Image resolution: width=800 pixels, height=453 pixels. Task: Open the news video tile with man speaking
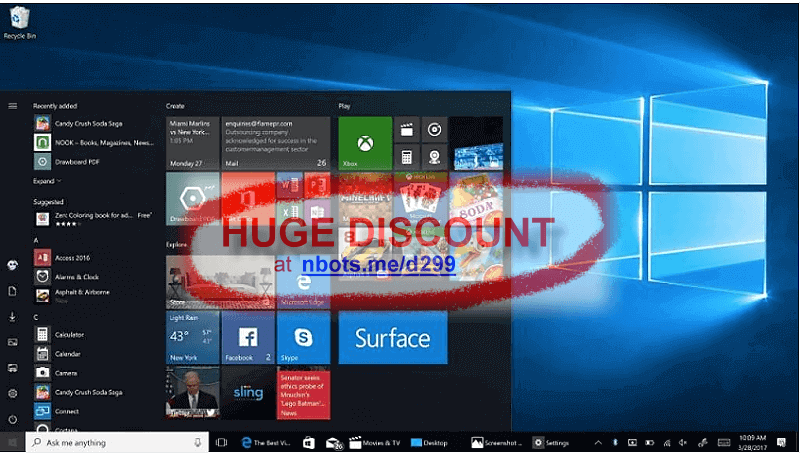tap(192, 393)
